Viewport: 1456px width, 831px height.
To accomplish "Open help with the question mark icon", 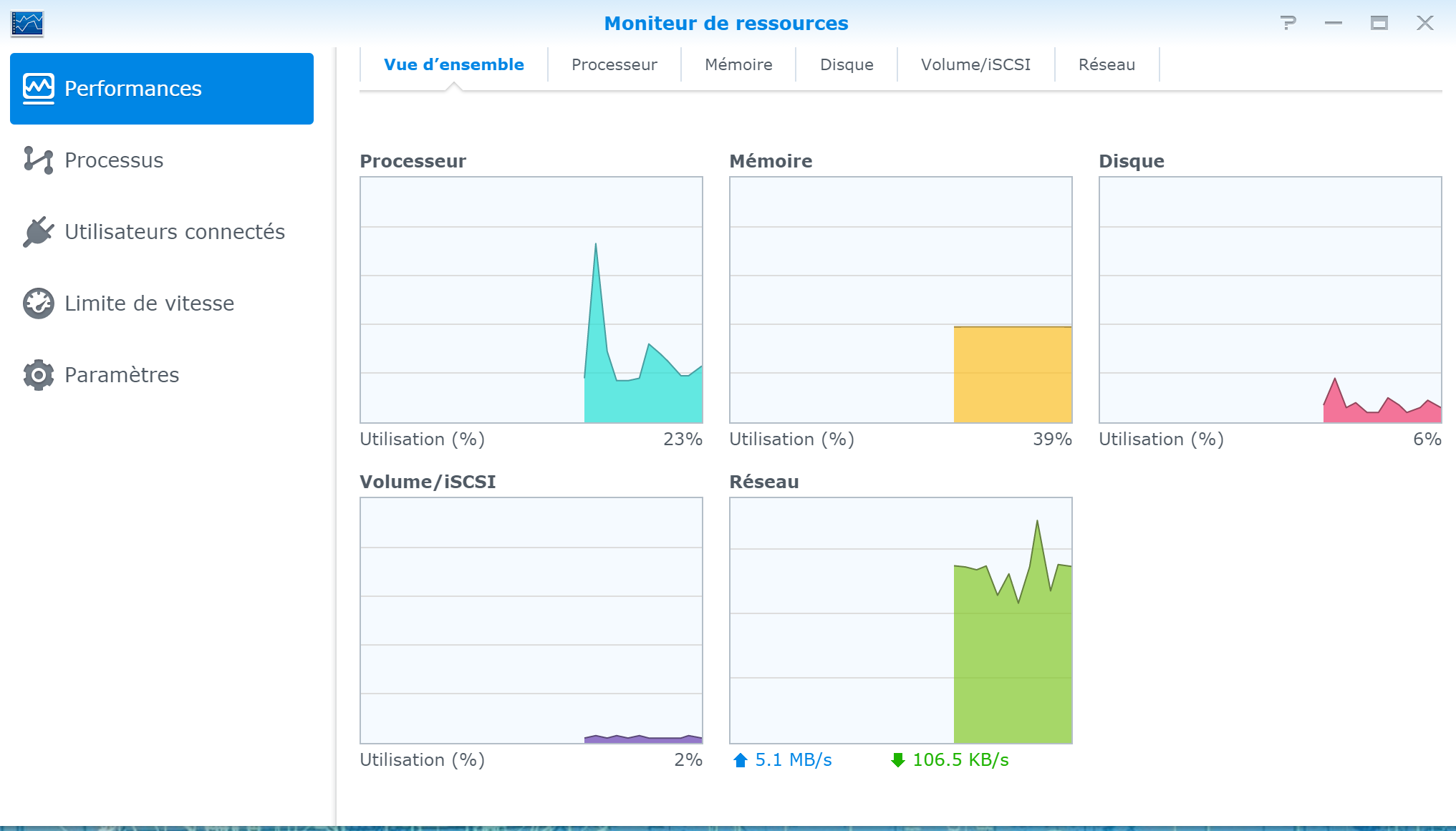I will point(1288,23).
